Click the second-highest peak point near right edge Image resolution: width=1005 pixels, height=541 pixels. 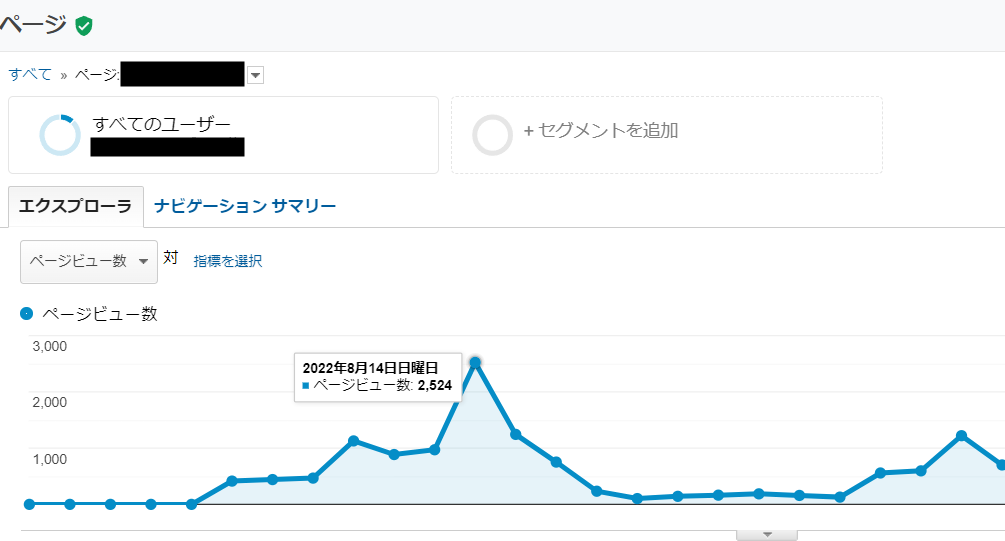(x=961, y=436)
